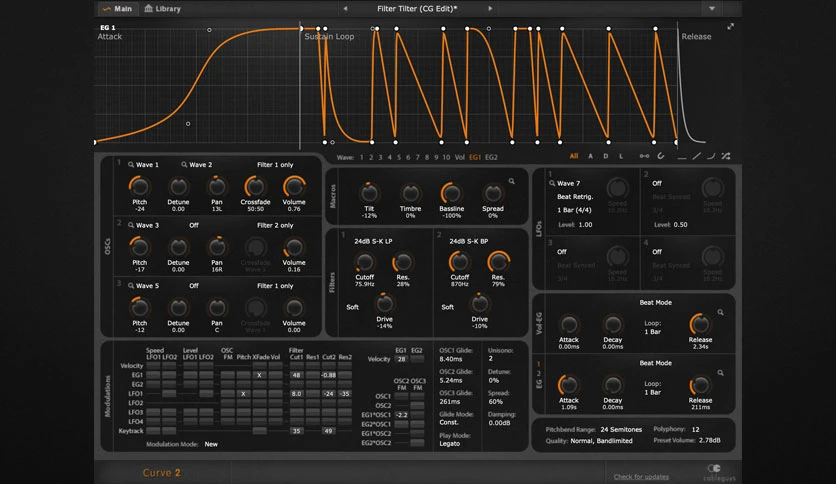
Task: Click the Vol EG Release knob
Action: point(700,324)
